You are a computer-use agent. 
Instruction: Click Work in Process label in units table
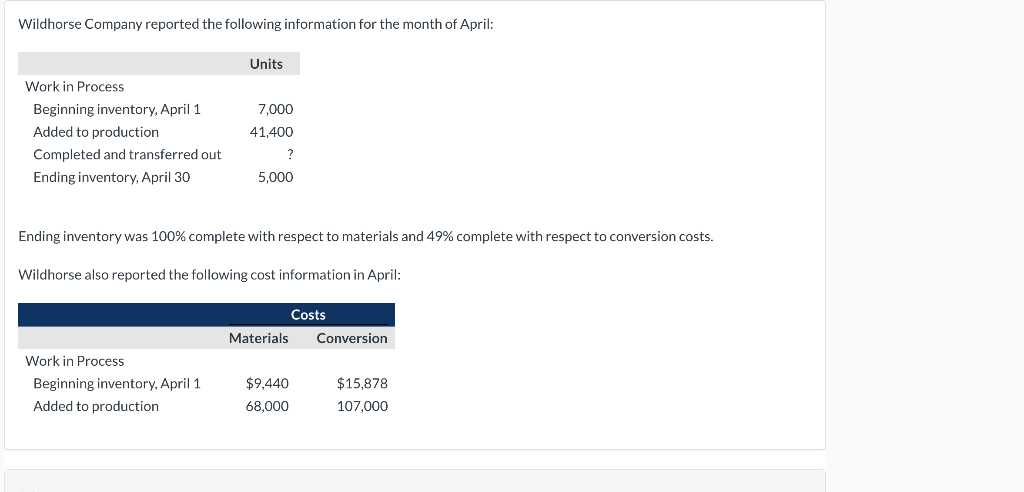75,87
